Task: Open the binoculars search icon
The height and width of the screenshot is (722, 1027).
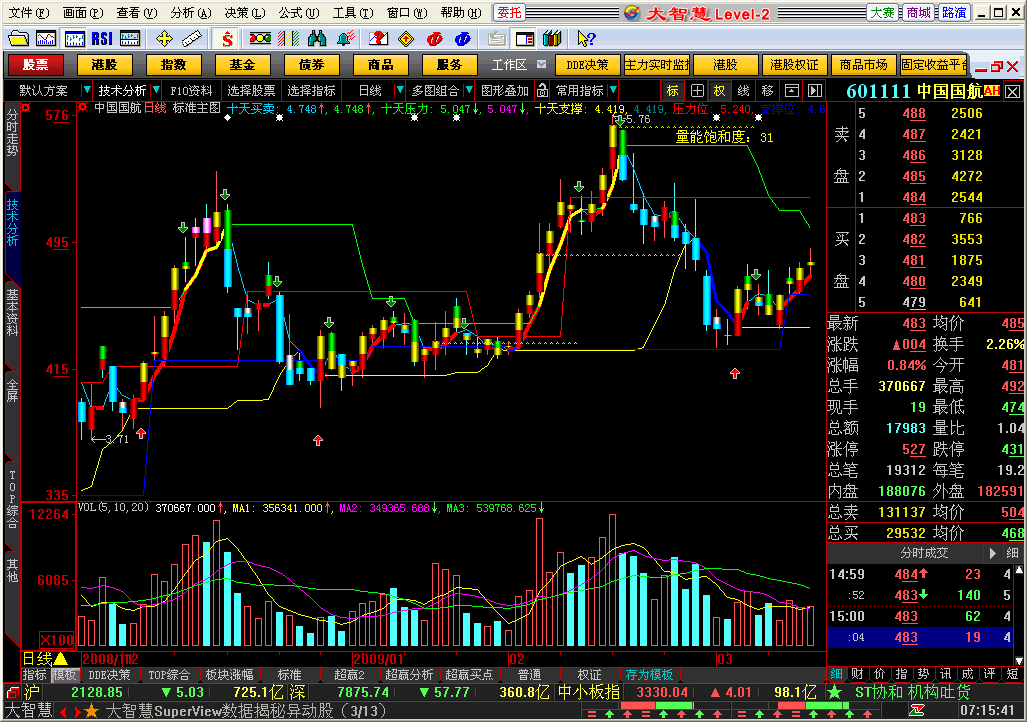Action: click(316, 39)
